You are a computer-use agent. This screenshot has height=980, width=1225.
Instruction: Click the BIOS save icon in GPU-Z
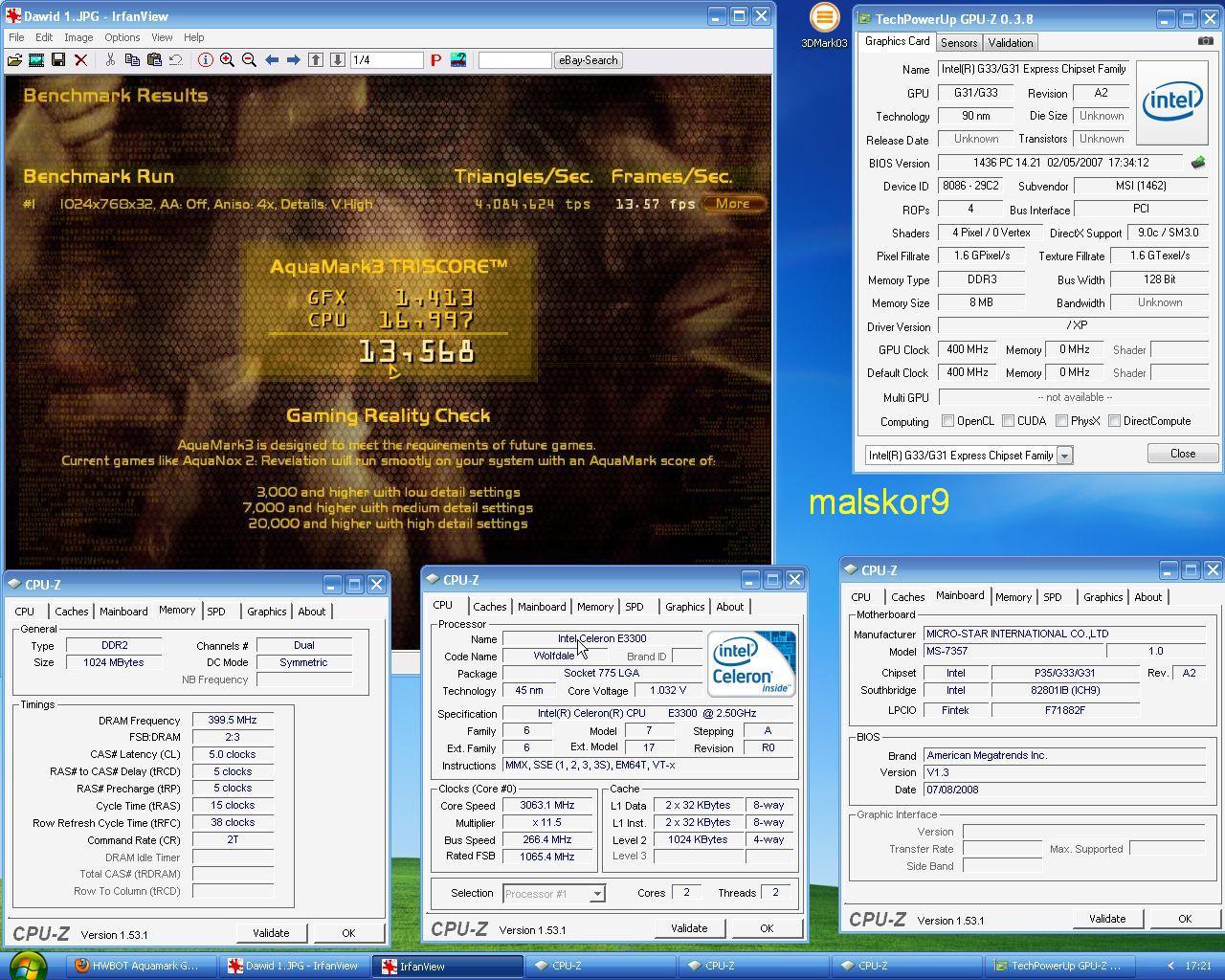[x=1197, y=163]
